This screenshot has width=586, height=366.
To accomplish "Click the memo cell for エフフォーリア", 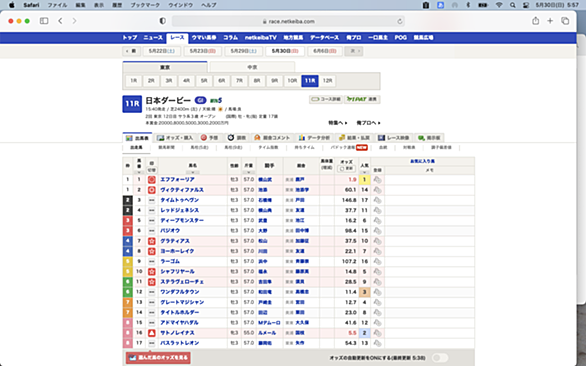I will [x=429, y=180].
